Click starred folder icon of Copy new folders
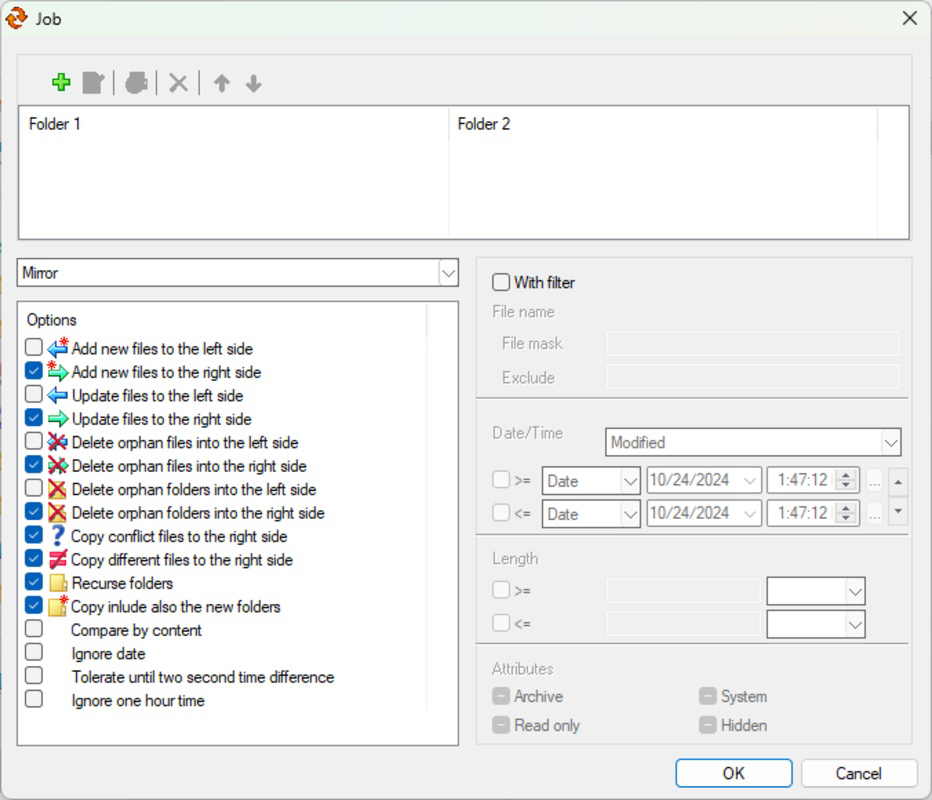932x800 pixels. pyautogui.click(x=58, y=606)
